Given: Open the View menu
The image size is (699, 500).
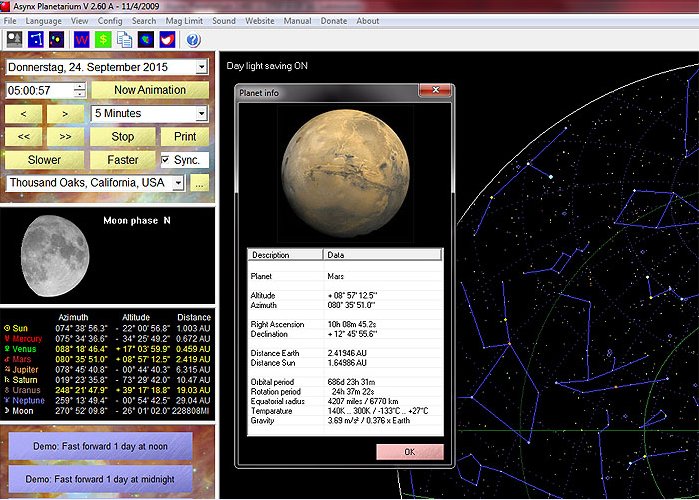Looking at the screenshot, I should click(79, 21).
